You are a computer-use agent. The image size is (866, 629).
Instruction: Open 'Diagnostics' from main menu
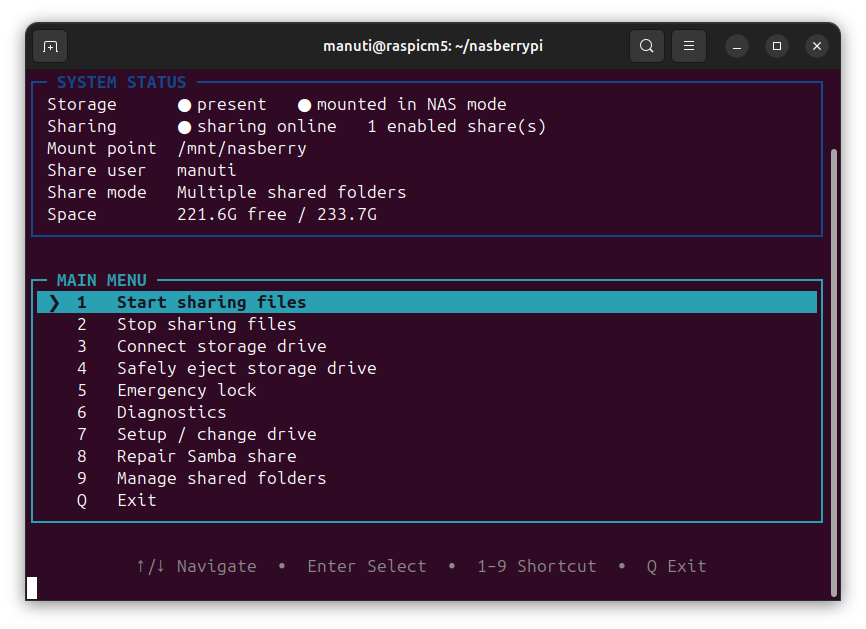tap(426, 413)
